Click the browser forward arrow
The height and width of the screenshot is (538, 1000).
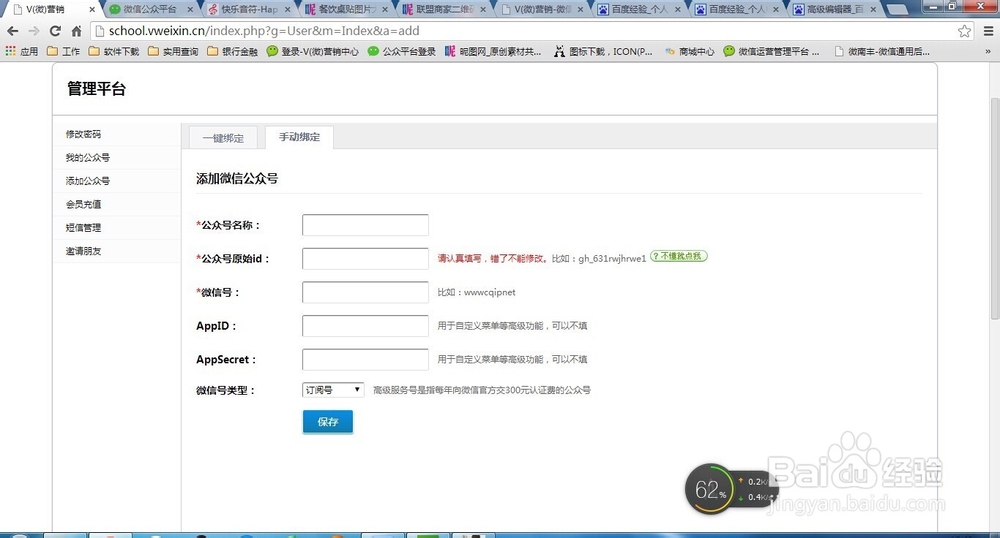click(34, 31)
